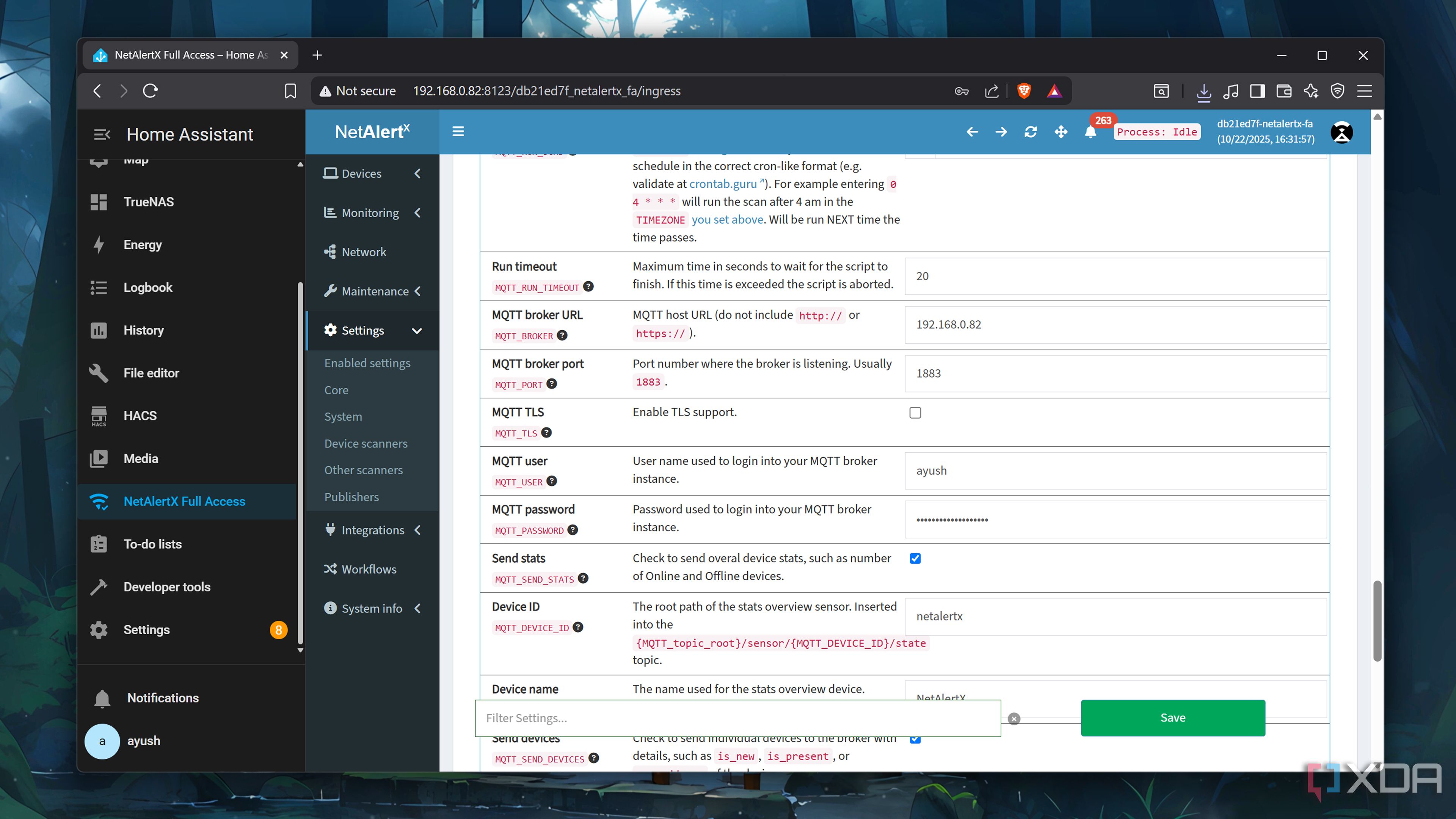Viewport: 1456px width, 819px height.
Task: Open Workflows in NetAlertX sidebar
Action: 372,569
